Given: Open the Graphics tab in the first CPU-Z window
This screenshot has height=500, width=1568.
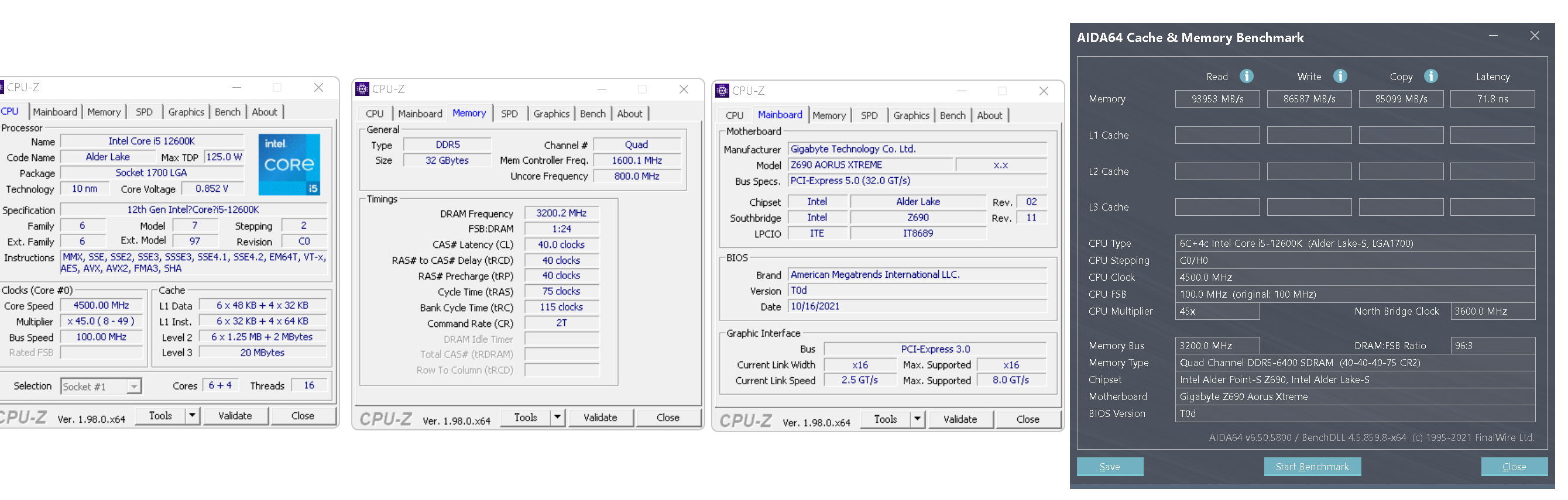Looking at the screenshot, I should click(x=186, y=112).
